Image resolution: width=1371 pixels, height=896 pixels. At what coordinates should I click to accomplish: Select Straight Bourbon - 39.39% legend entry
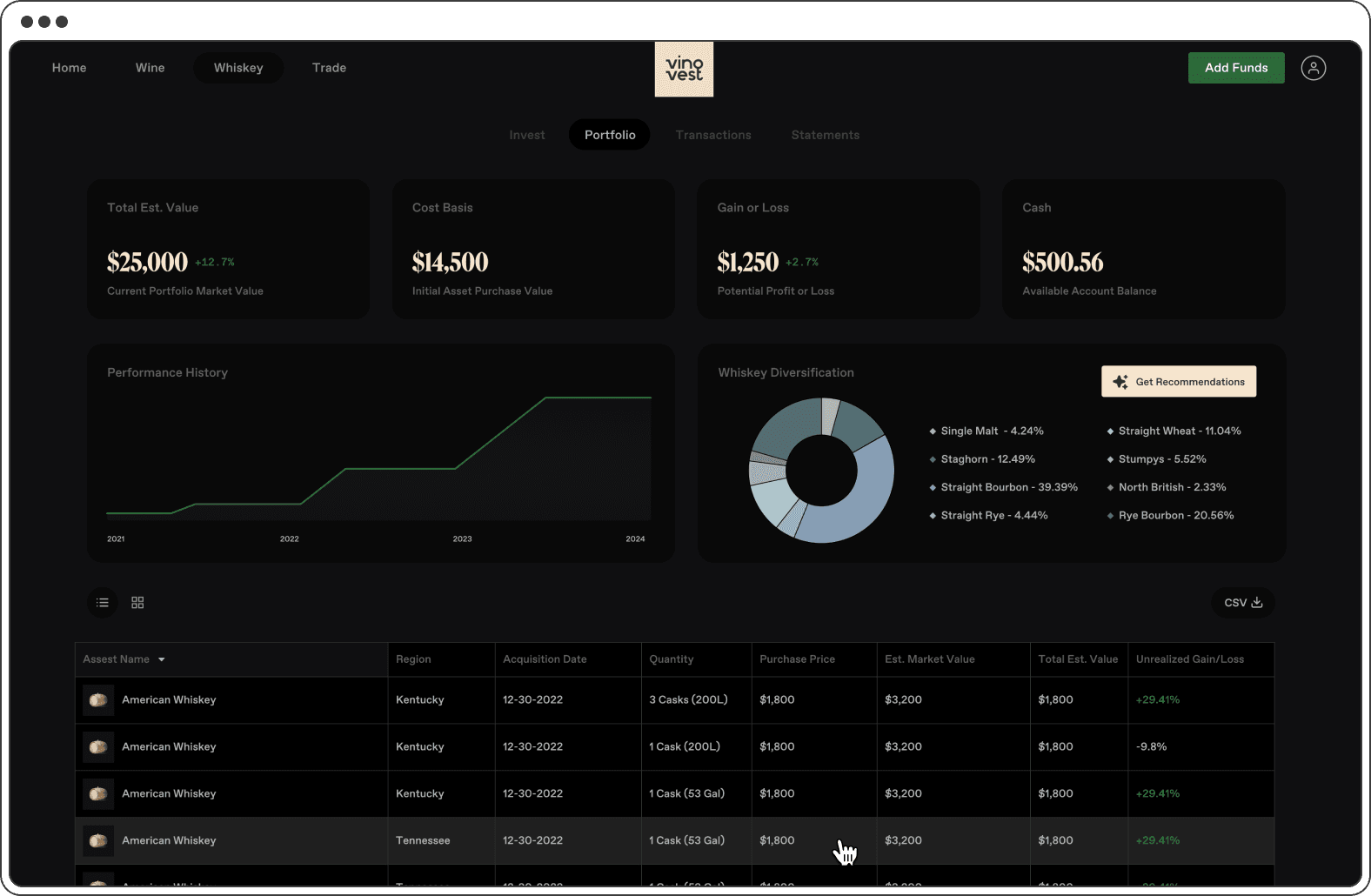[1004, 487]
